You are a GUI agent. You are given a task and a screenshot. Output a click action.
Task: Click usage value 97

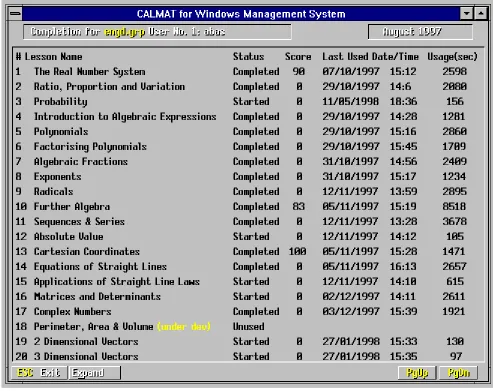pyautogui.click(x=456, y=357)
